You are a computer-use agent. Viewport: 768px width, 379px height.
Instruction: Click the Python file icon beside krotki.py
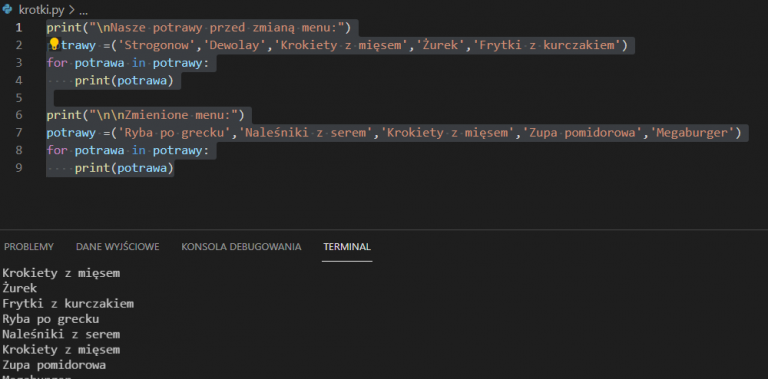7,9
